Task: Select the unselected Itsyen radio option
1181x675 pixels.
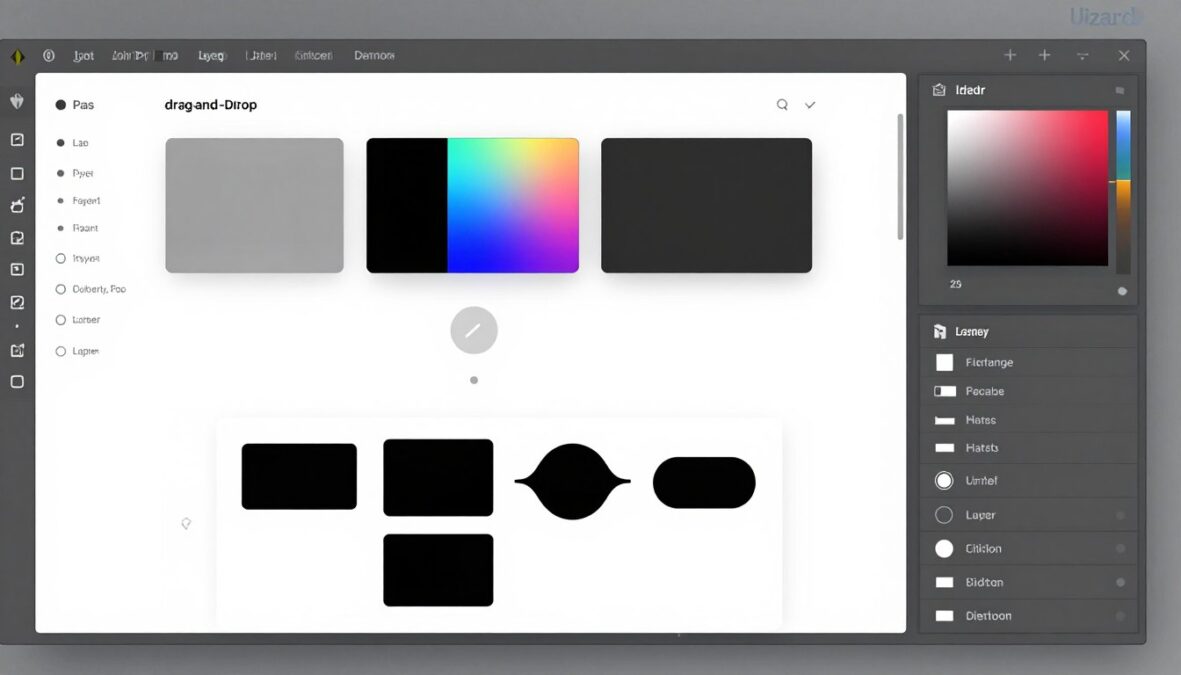Action: coord(61,258)
